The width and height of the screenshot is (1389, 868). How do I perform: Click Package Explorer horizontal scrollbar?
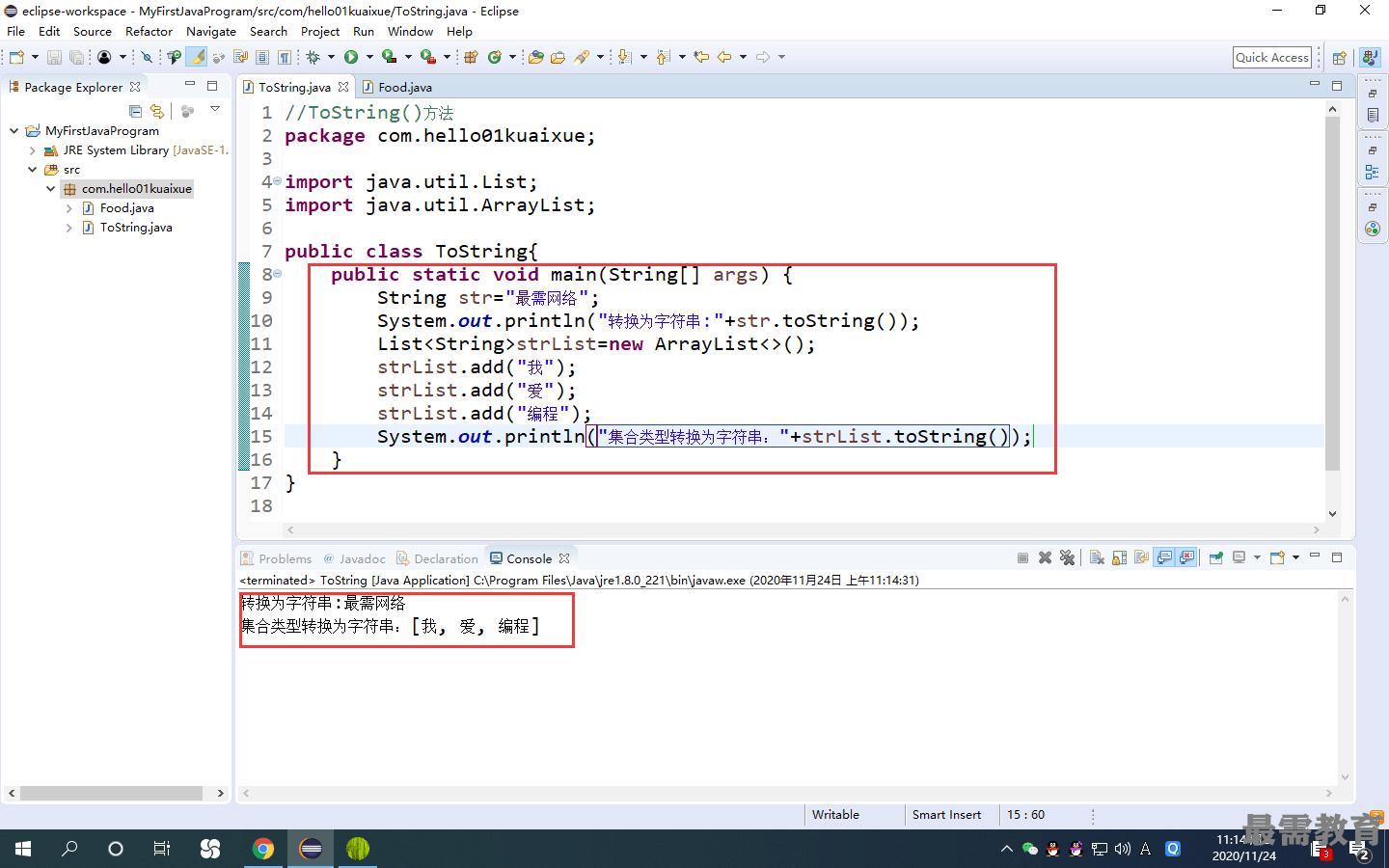111,793
